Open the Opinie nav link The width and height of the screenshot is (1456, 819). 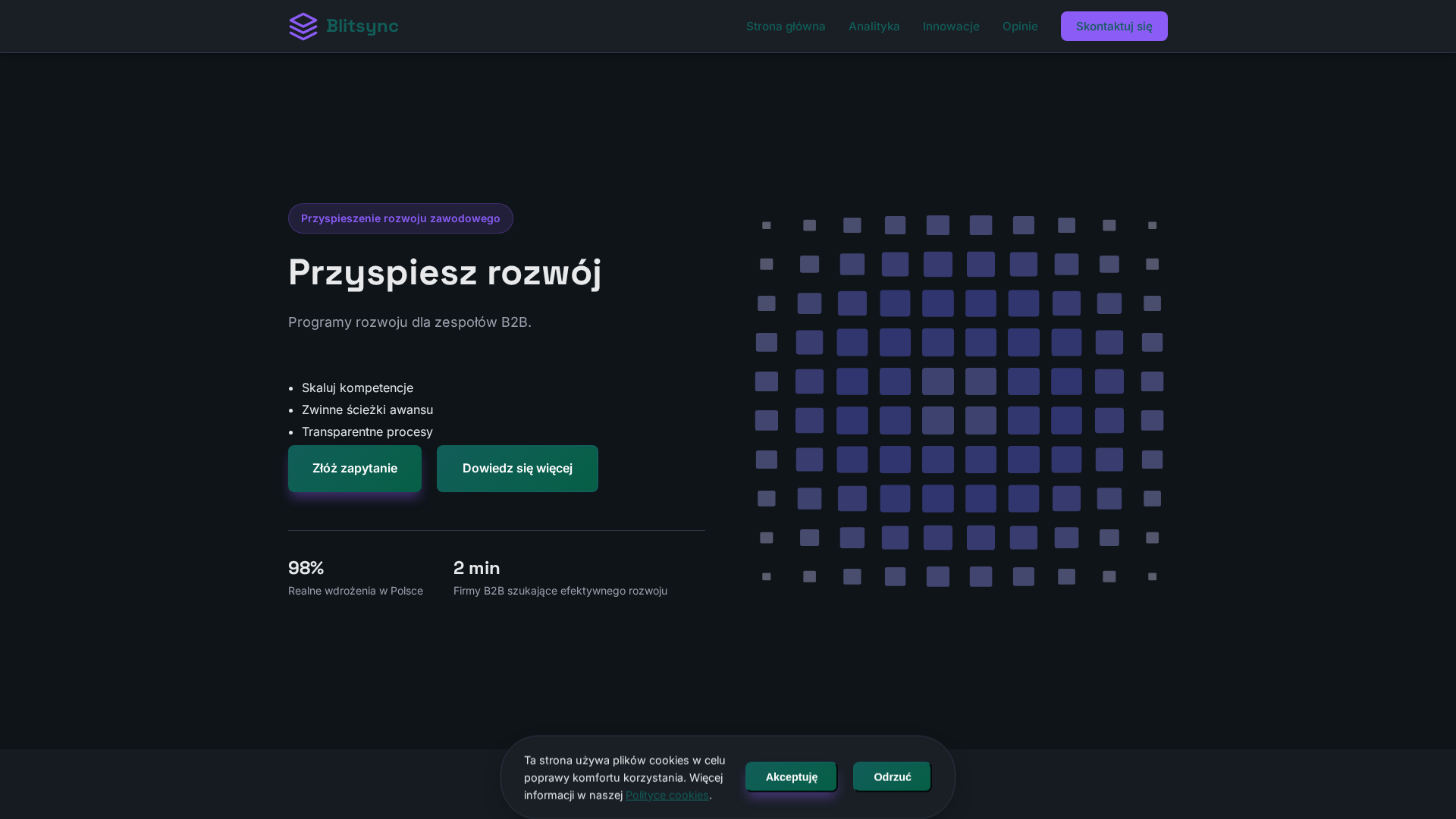point(1020,27)
